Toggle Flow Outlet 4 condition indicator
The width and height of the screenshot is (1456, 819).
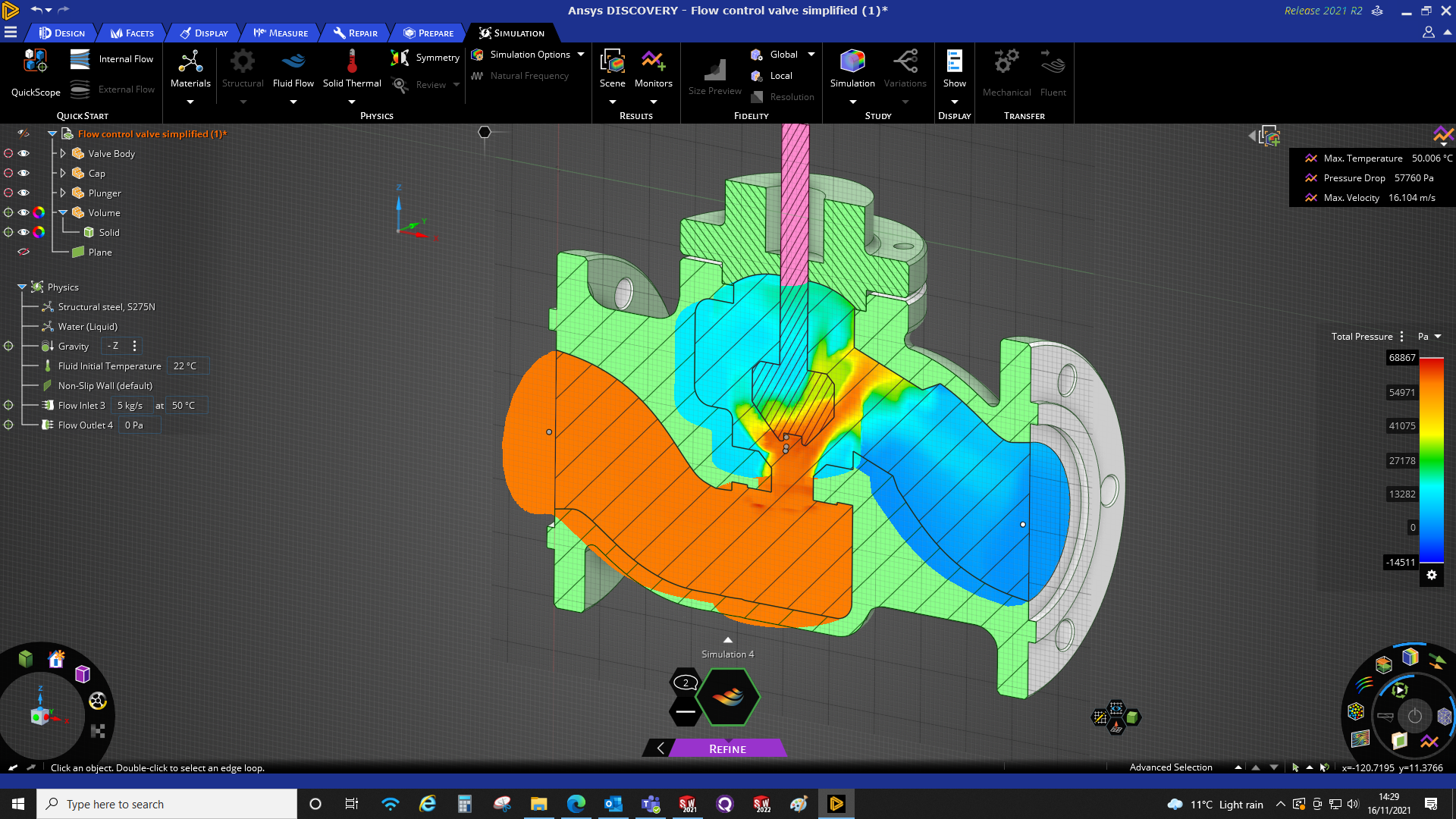pos(8,425)
